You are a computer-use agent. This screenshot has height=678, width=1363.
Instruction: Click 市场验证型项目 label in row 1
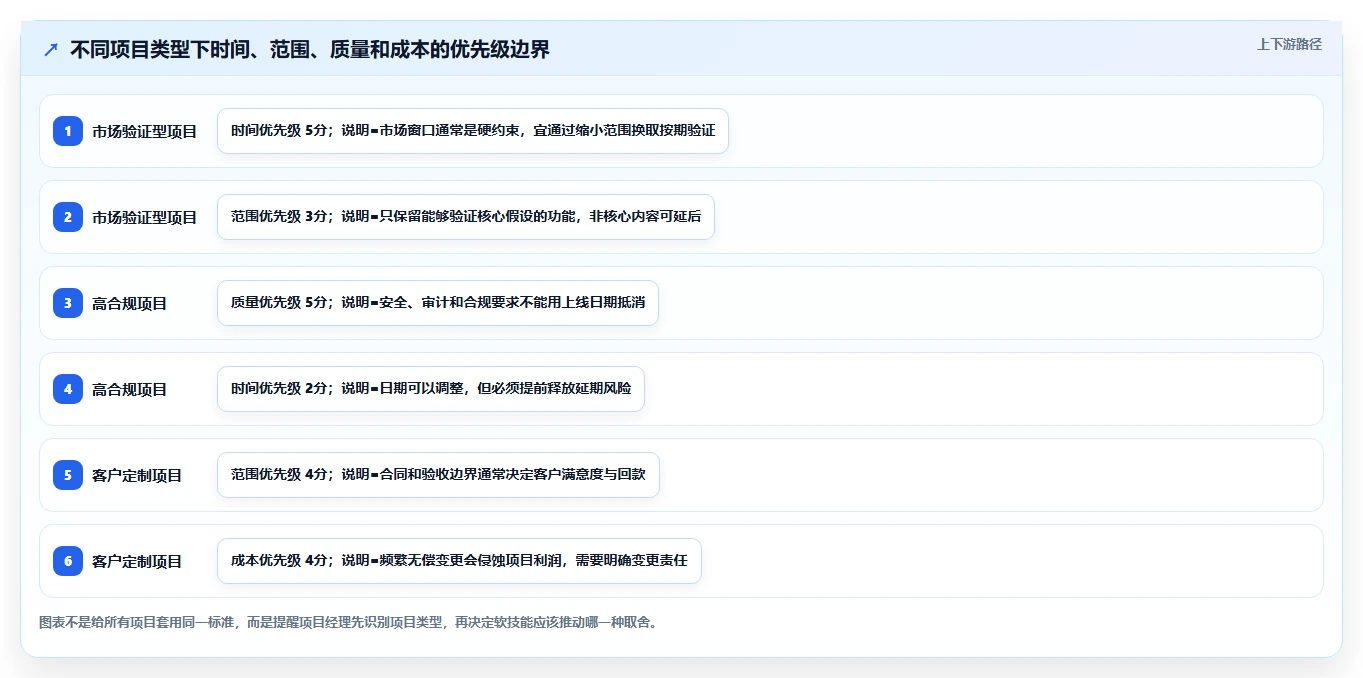click(145, 131)
